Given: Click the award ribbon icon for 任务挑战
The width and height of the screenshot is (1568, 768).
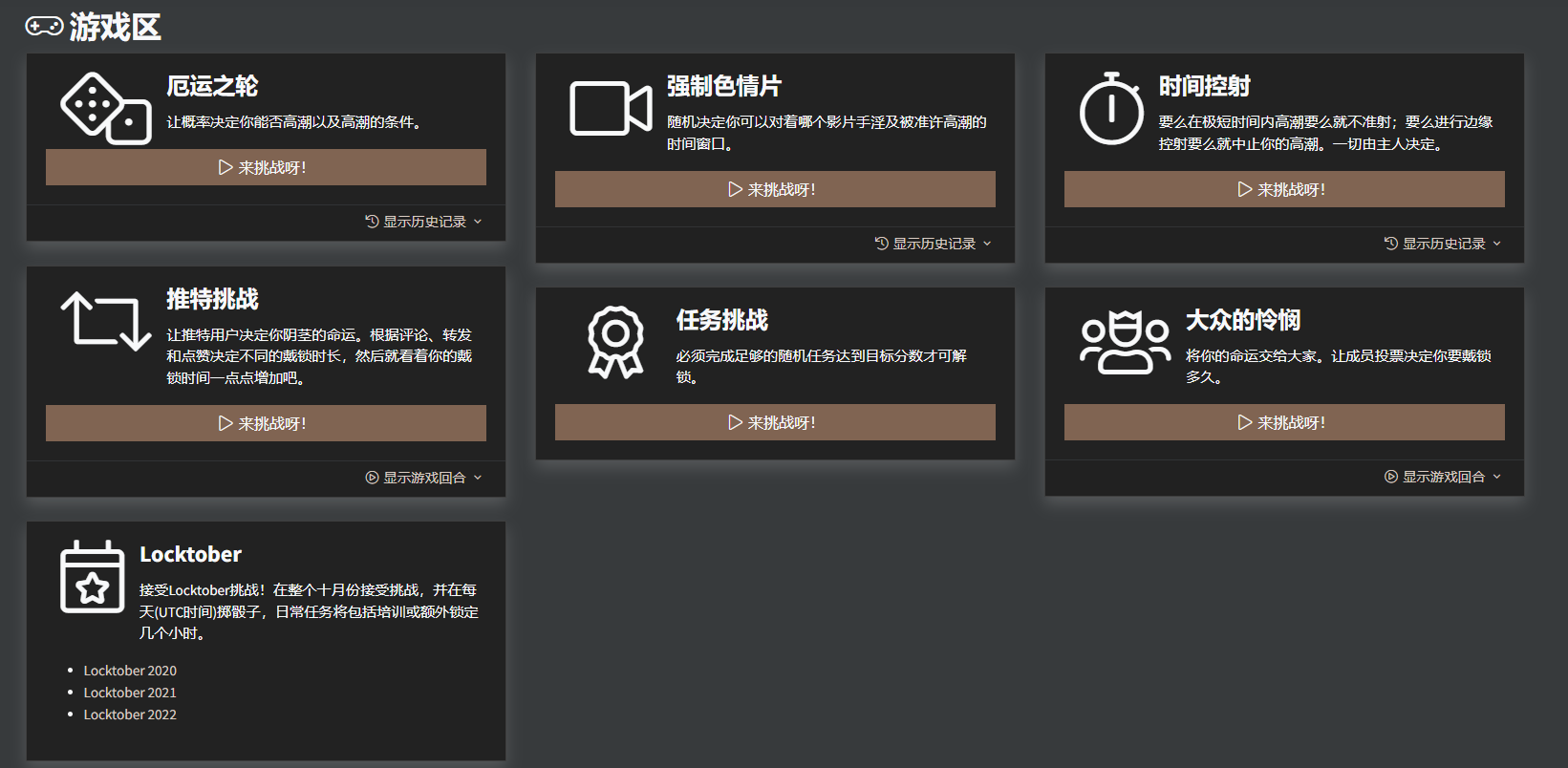Looking at the screenshot, I should (x=615, y=342).
